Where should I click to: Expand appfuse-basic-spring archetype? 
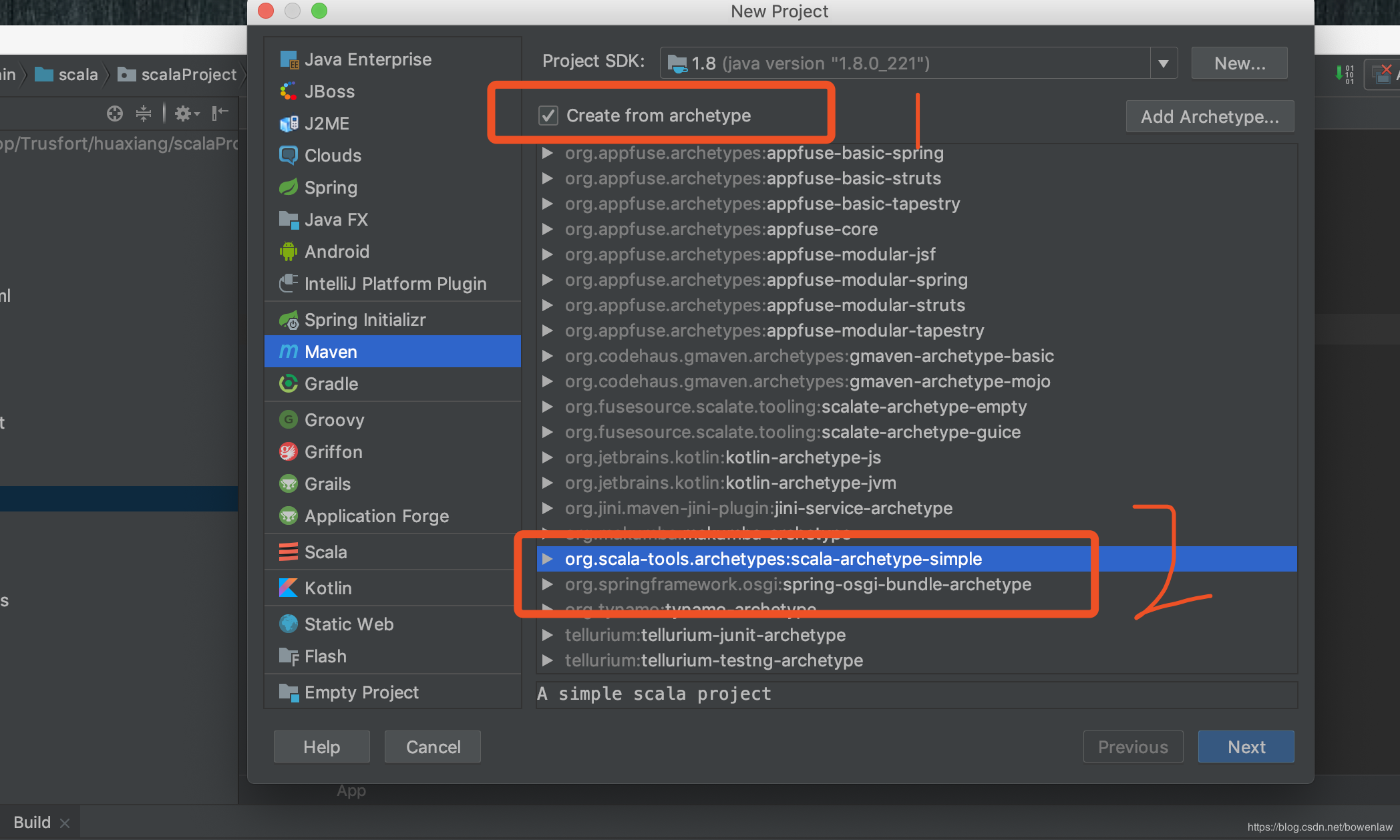click(x=548, y=153)
